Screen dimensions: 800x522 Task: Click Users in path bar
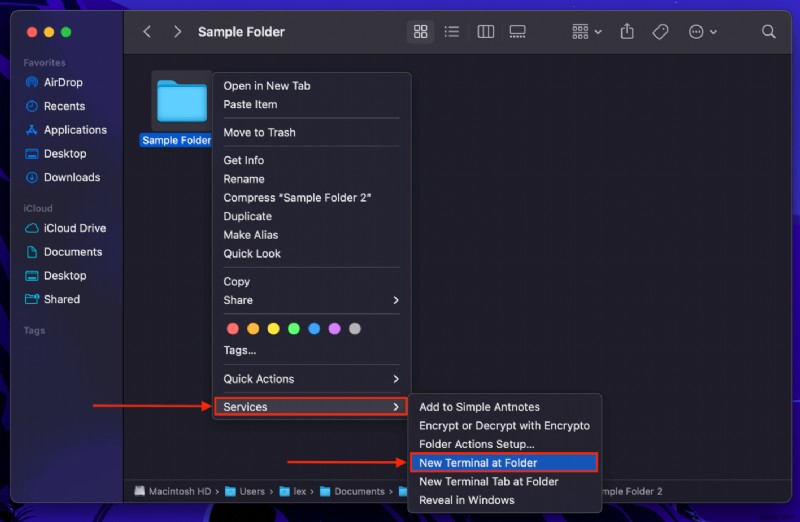pos(245,491)
